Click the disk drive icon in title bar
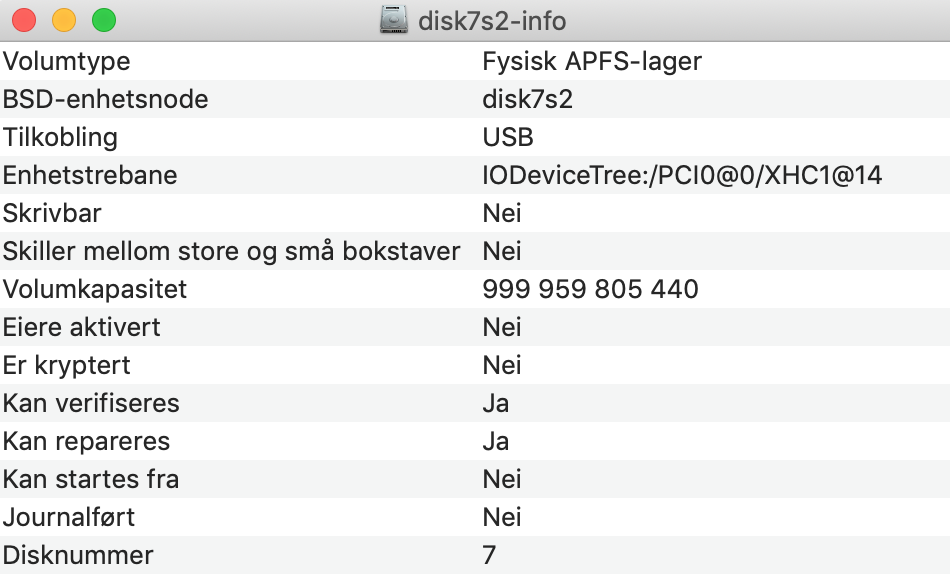950x580 pixels. (394, 20)
